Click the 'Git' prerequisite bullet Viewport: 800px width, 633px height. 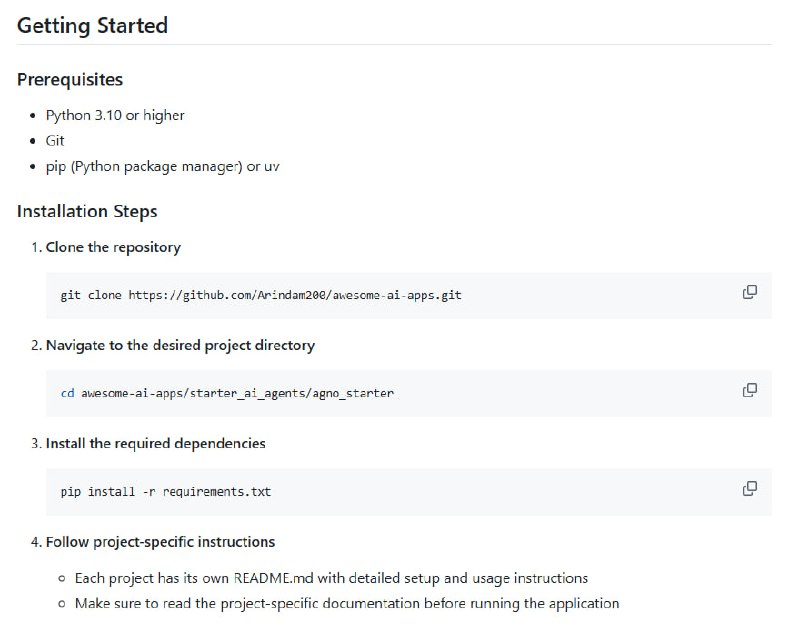pos(55,141)
